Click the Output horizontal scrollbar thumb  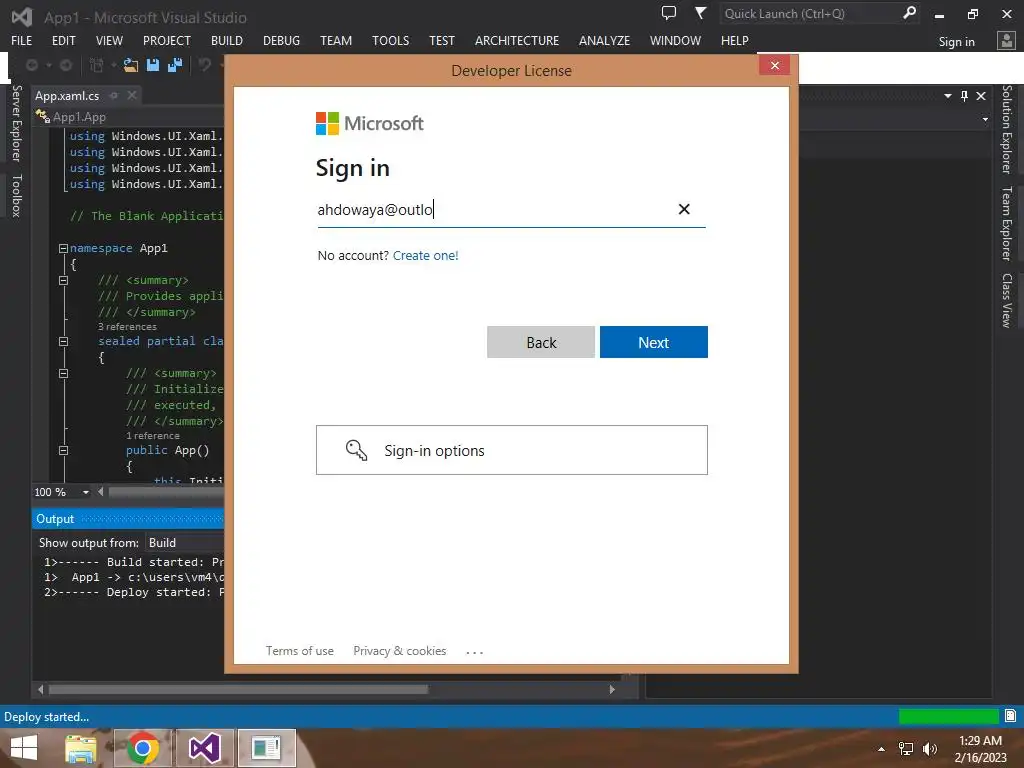click(238, 689)
